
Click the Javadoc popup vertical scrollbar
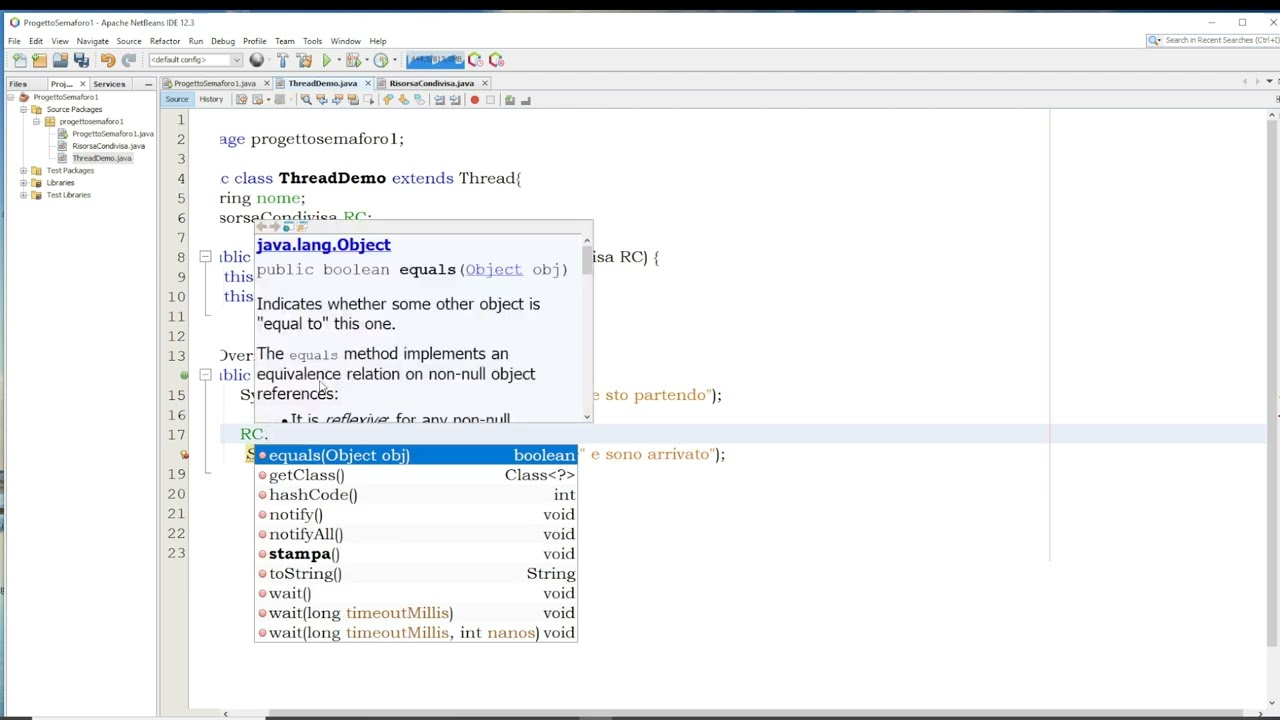[587, 327]
